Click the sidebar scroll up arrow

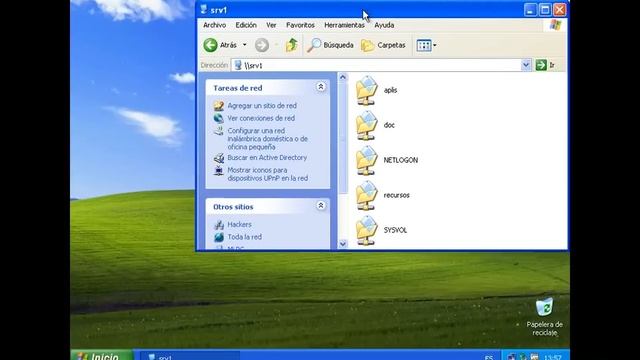pyautogui.click(x=343, y=77)
